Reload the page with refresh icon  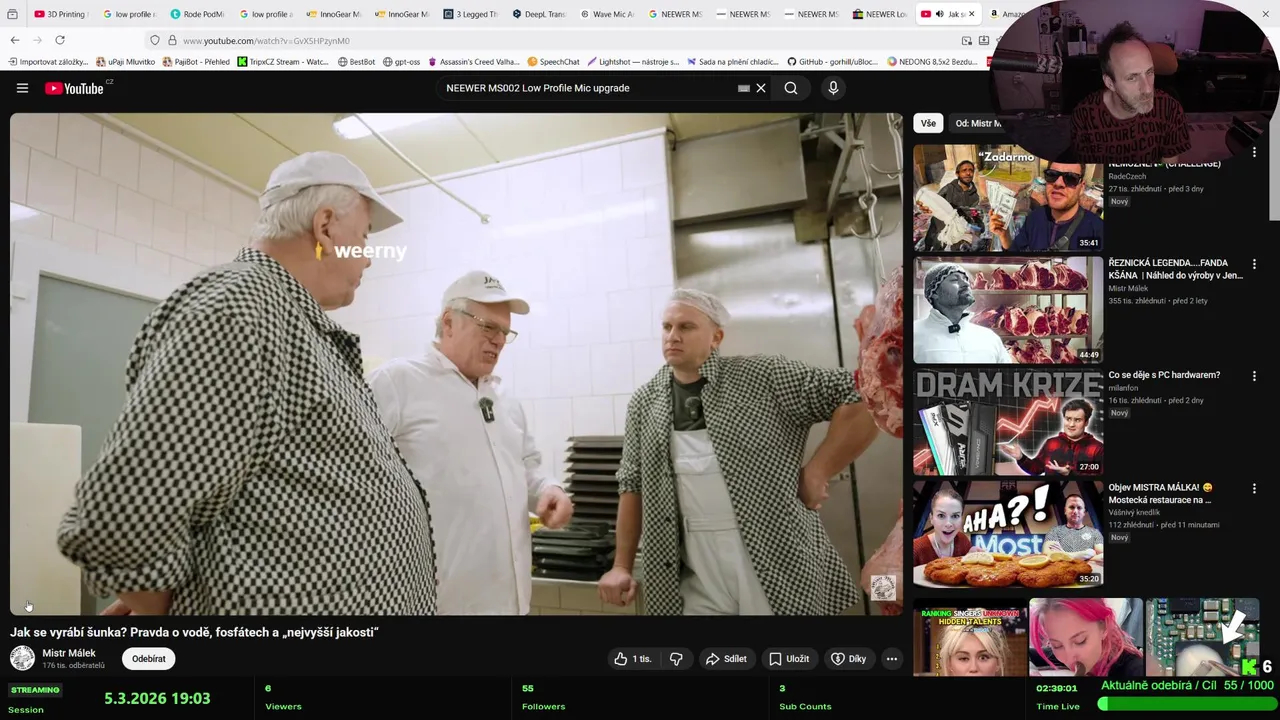click(x=60, y=40)
